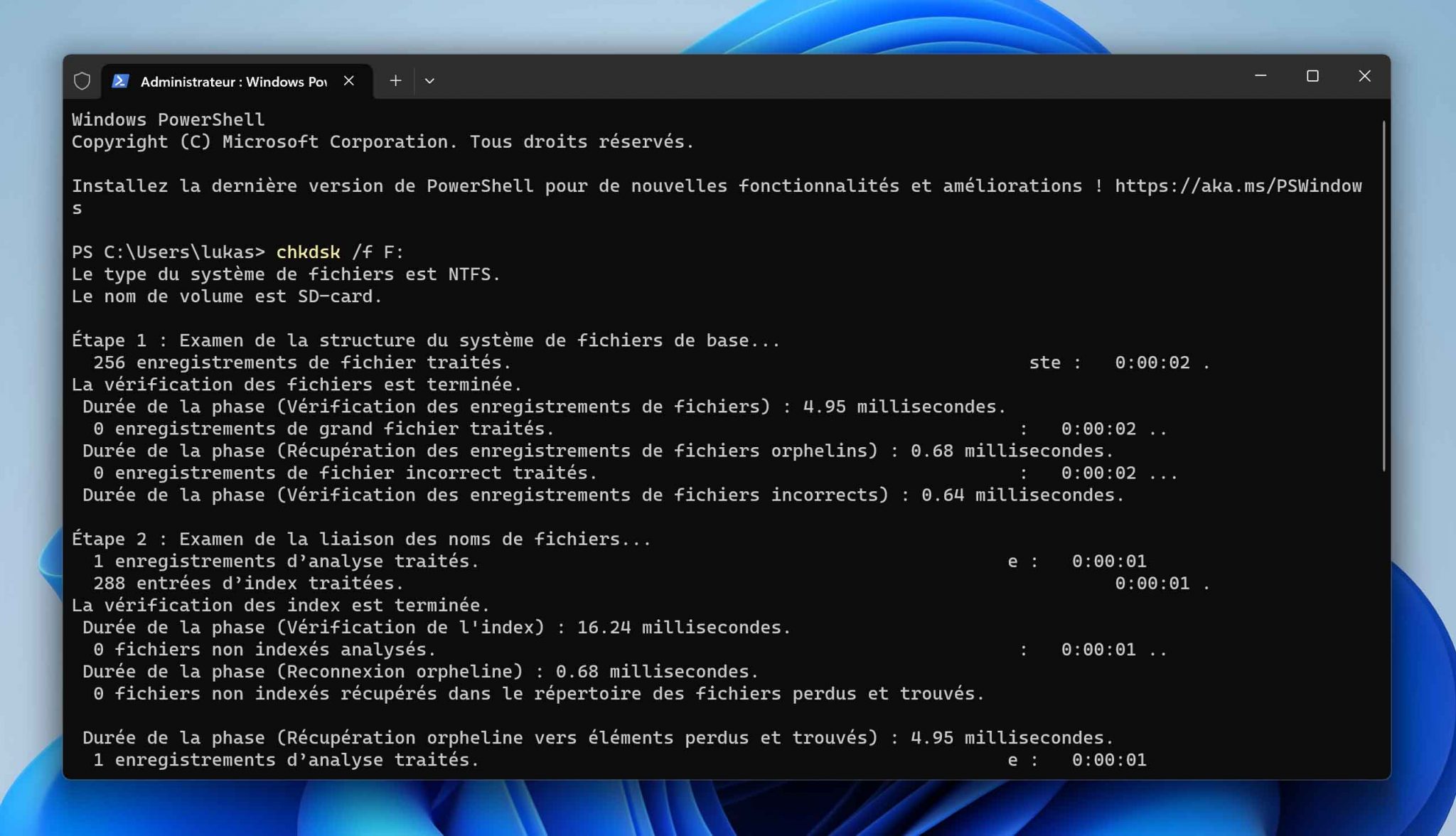1456x836 pixels.
Task: Click the administrator shield icon in title bar
Action: (x=82, y=81)
